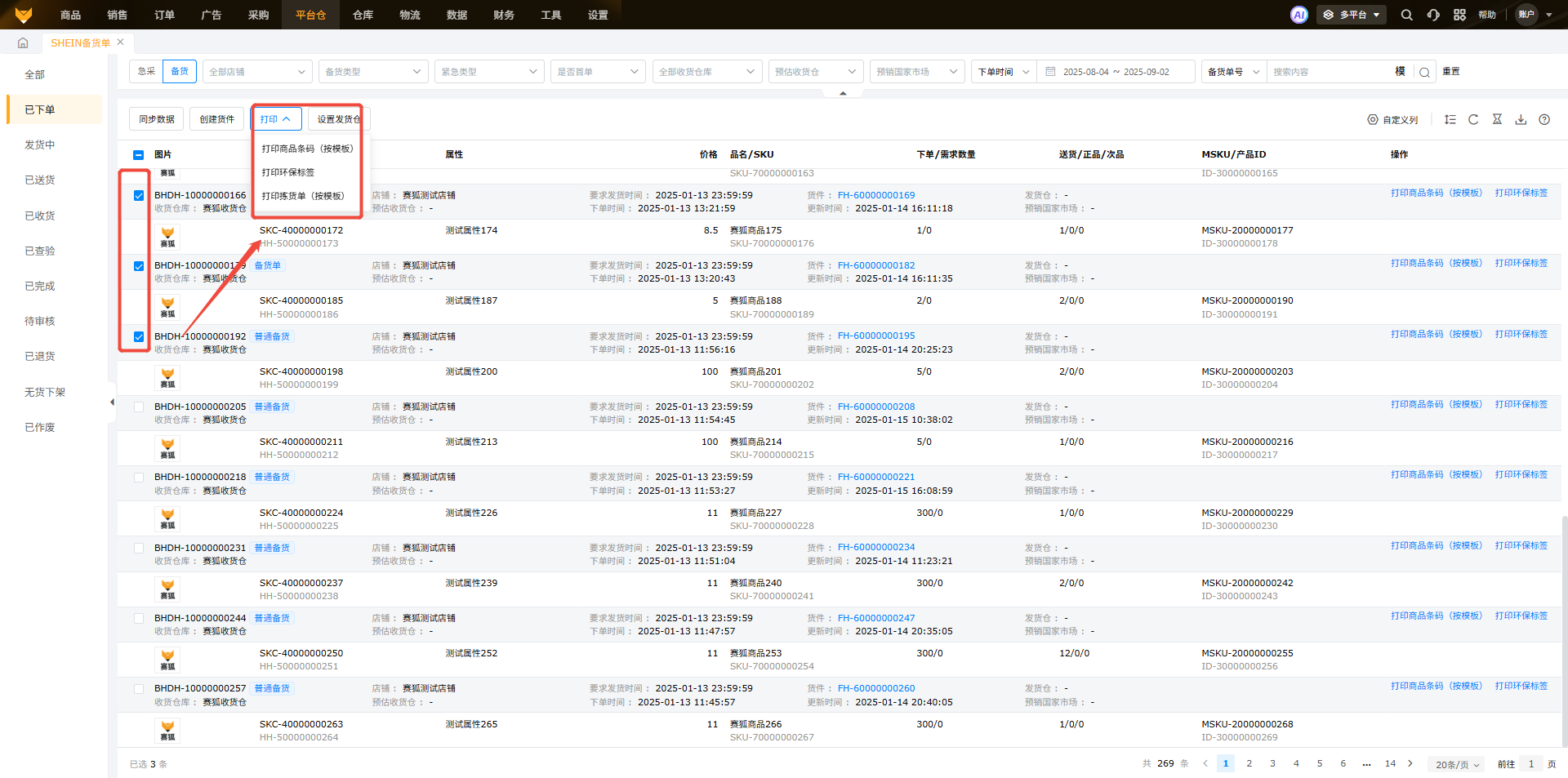This screenshot has height=778, width=1568.
Task: Click the search magnifier in the filter bar
Action: coord(1424,72)
